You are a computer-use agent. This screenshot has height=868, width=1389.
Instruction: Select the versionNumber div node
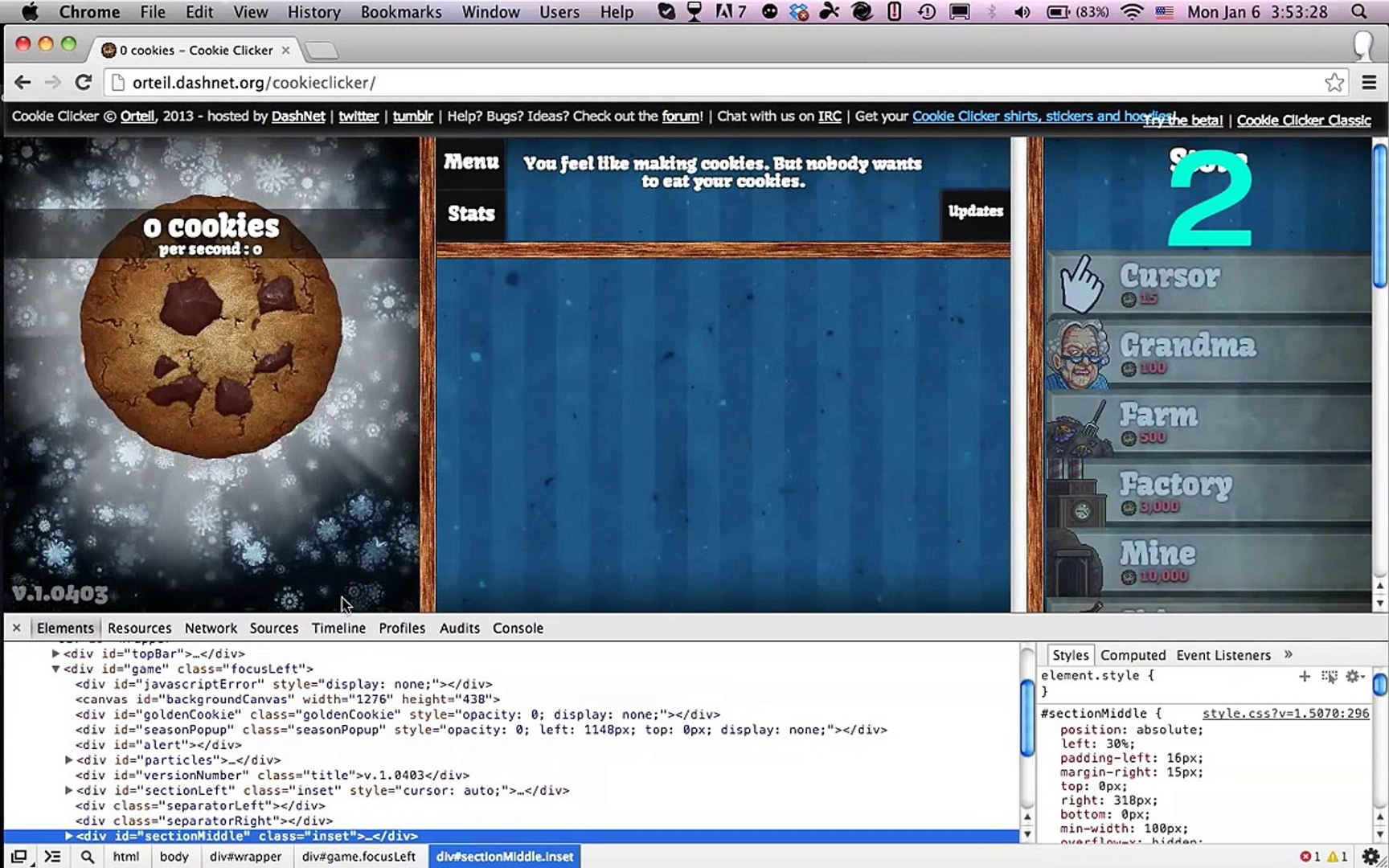[x=272, y=776]
